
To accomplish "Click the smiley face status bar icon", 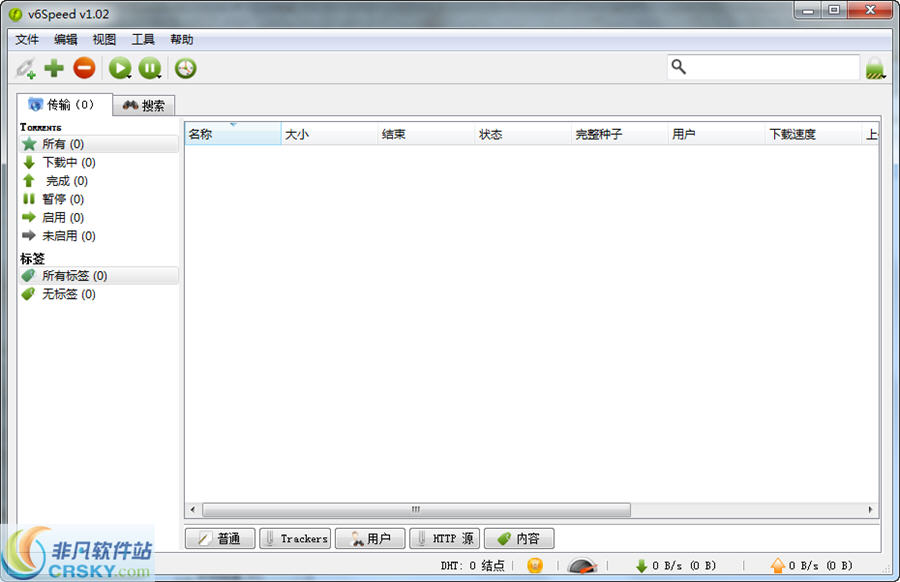I will [x=536, y=565].
